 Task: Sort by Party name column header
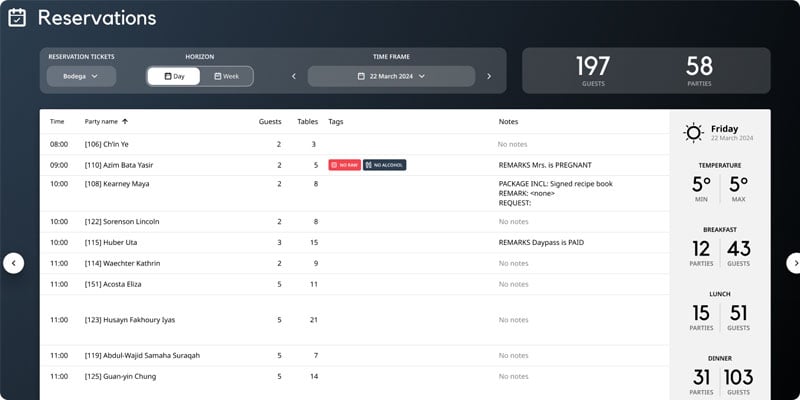pyautogui.click(x=101, y=121)
